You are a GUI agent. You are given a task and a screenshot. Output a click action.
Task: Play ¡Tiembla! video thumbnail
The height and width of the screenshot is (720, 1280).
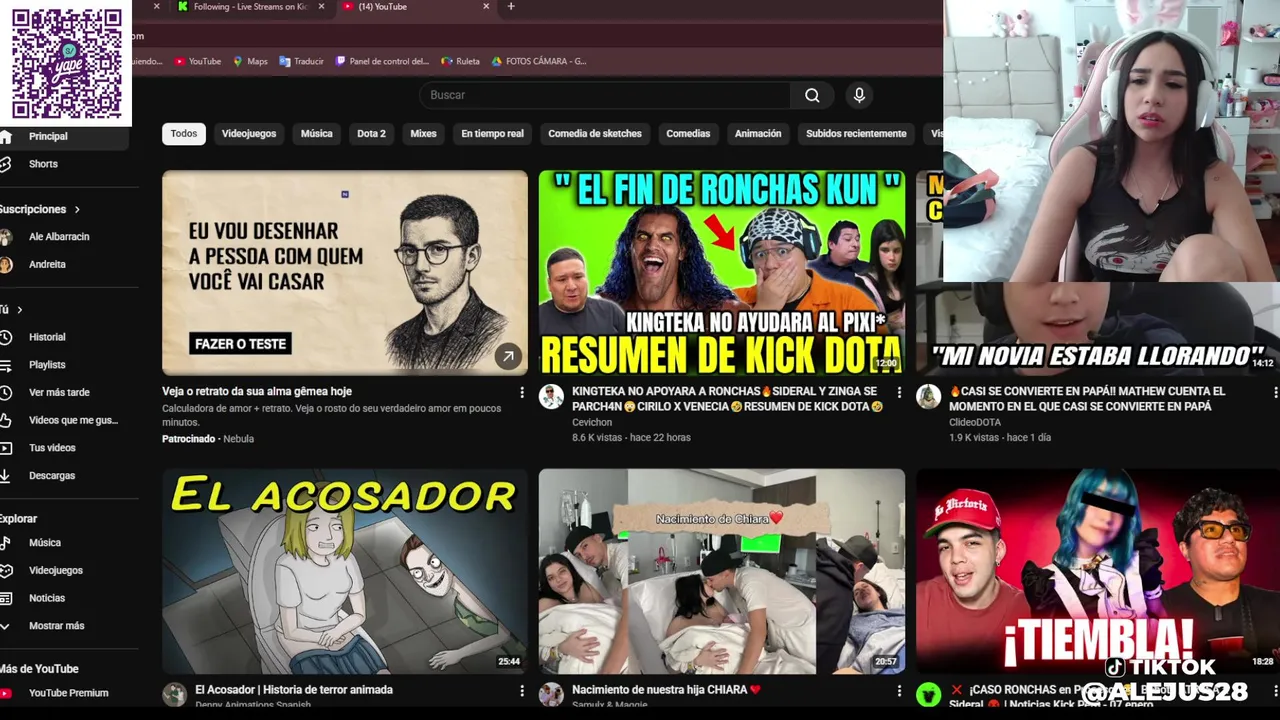1098,572
